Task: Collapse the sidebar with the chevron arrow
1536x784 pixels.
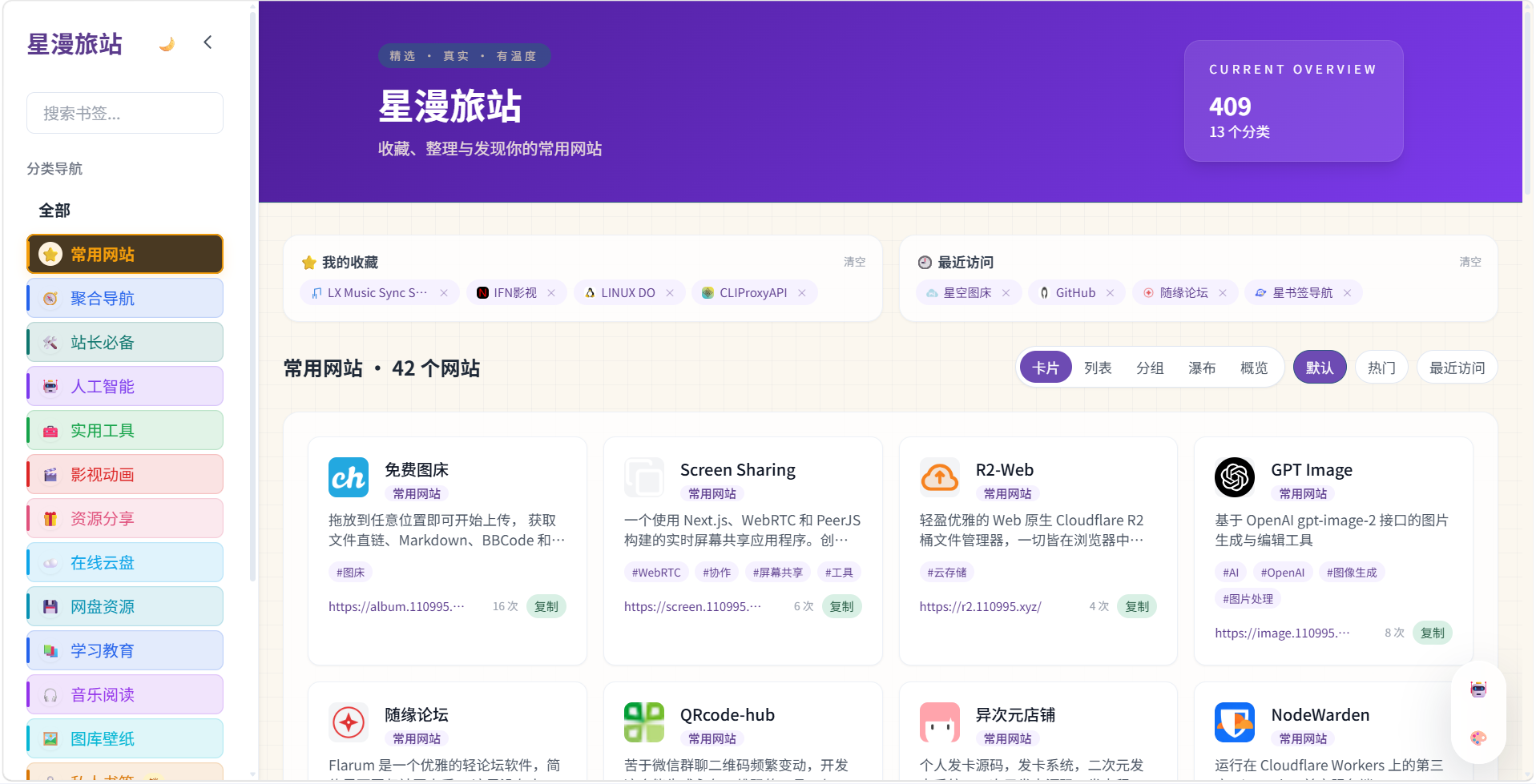Action: point(208,42)
